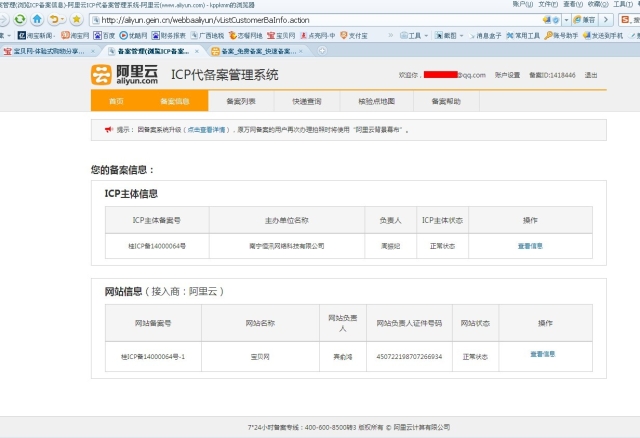Select 首页 navigation tab
The image size is (640, 438).
tap(116, 101)
